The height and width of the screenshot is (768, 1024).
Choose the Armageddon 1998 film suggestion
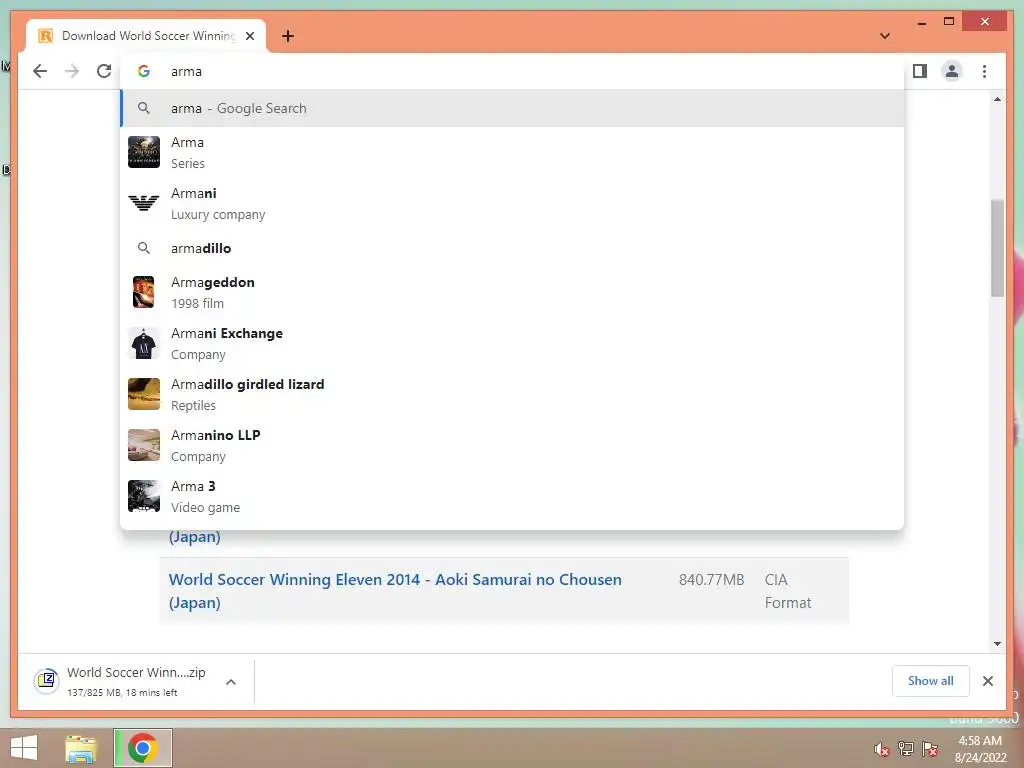pos(513,292)
